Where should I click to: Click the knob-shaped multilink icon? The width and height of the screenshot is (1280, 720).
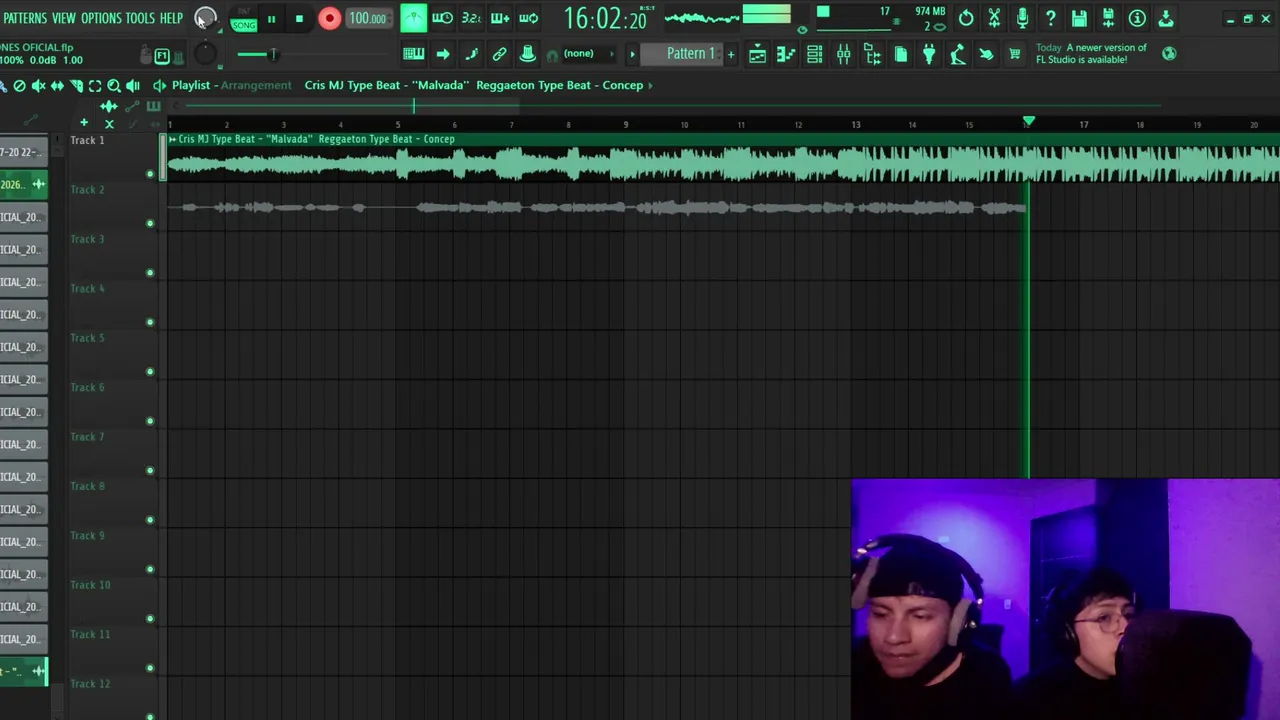click(x=527, y=54)
